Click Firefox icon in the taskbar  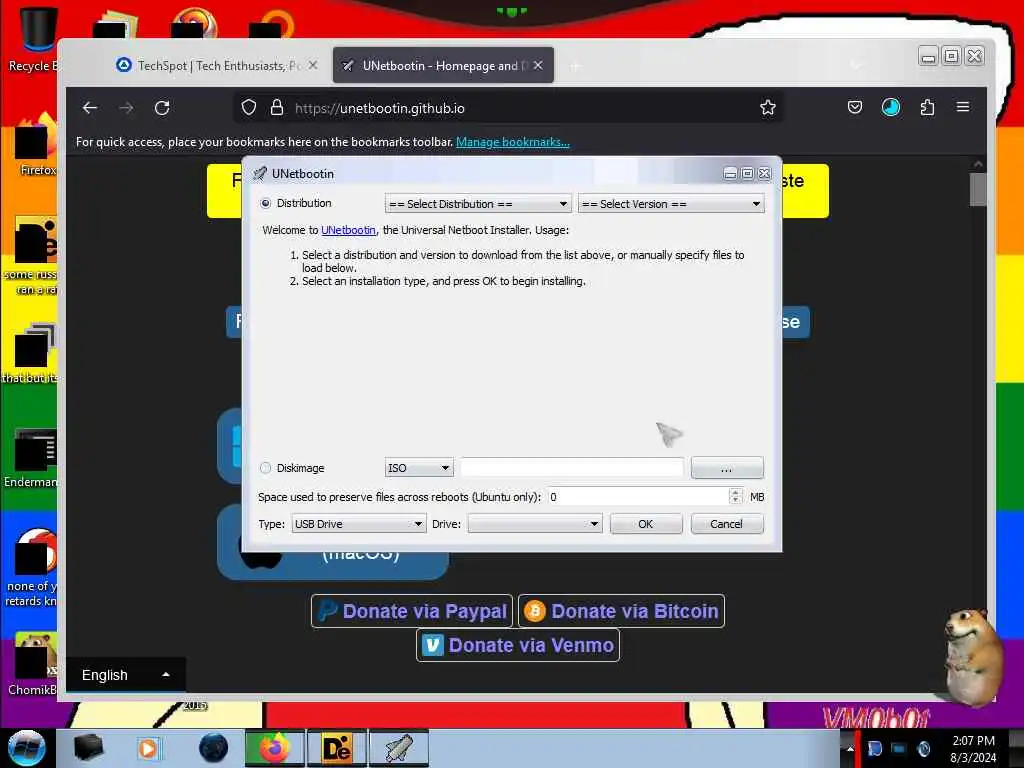coord(275,748)
